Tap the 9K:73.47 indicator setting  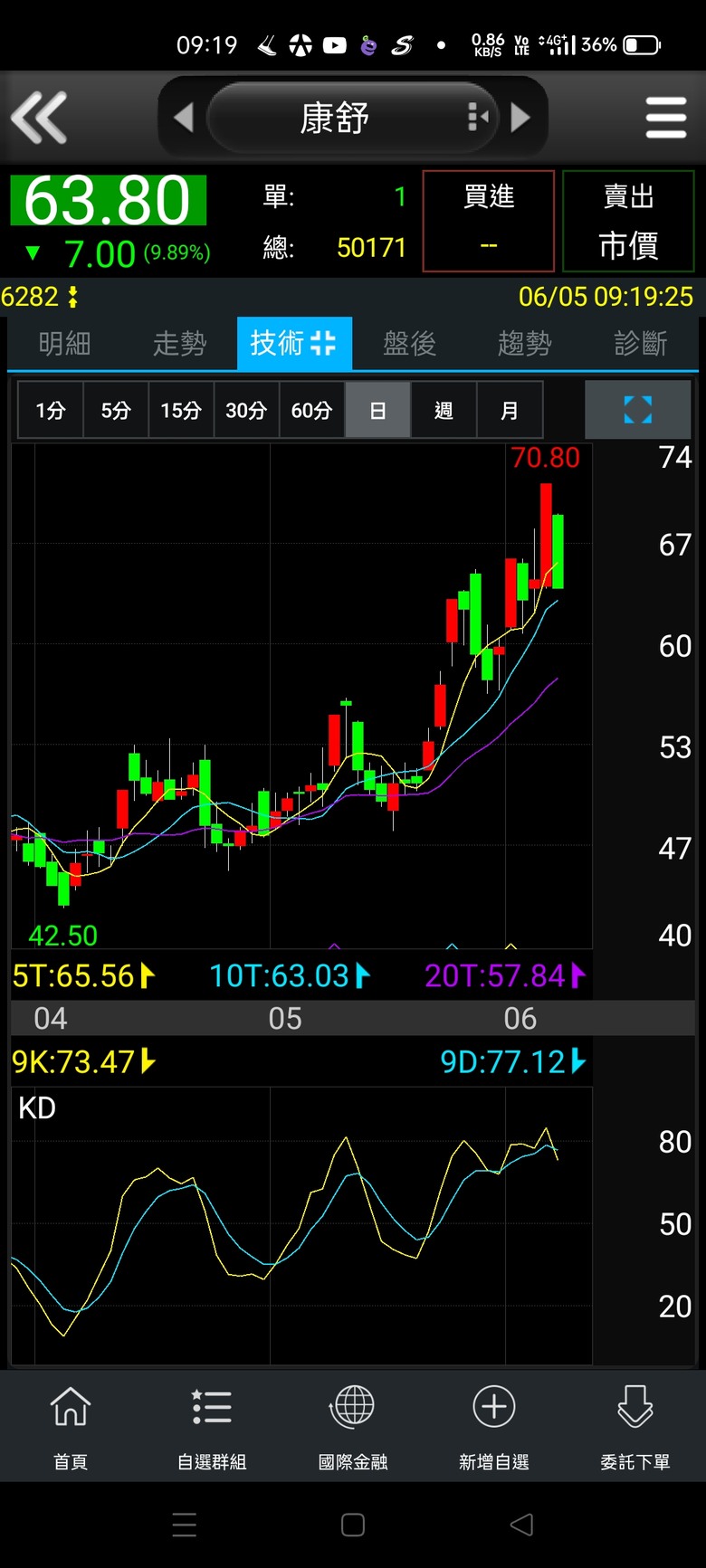pyautogui.click(x=83, y=1061)
